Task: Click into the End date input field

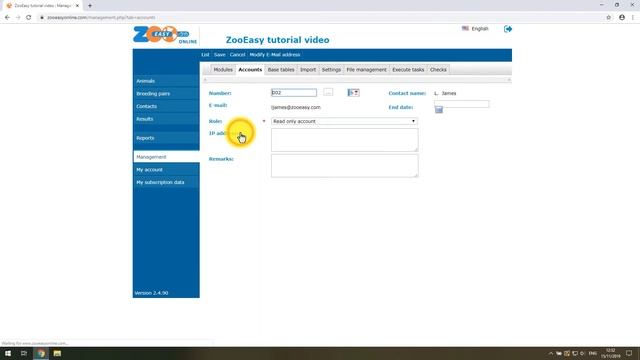Action: 462,104
